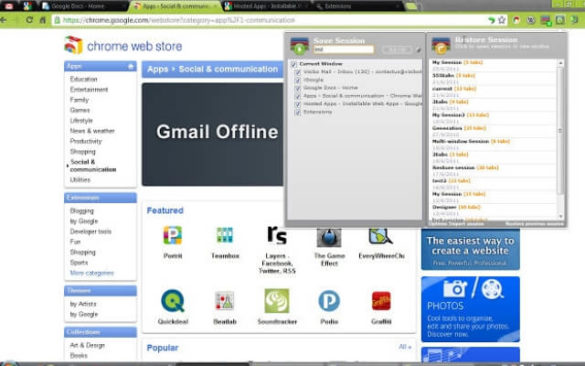Bookmark this page with the star icon
585x366 pixels.
click(502, 20)
